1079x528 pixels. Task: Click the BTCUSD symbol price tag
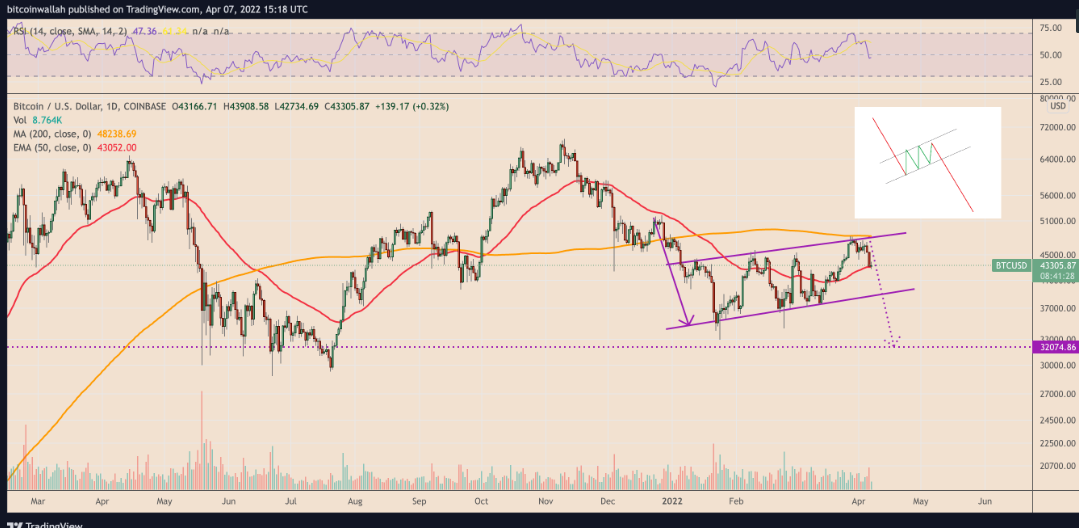[x=1012, y=265]
